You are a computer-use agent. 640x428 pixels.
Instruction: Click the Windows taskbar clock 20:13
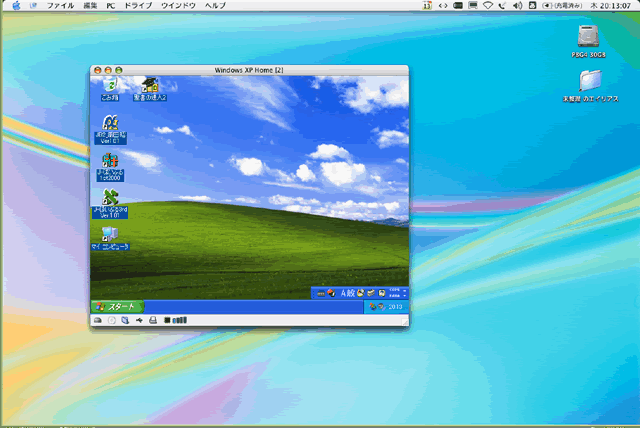point(395,307)
